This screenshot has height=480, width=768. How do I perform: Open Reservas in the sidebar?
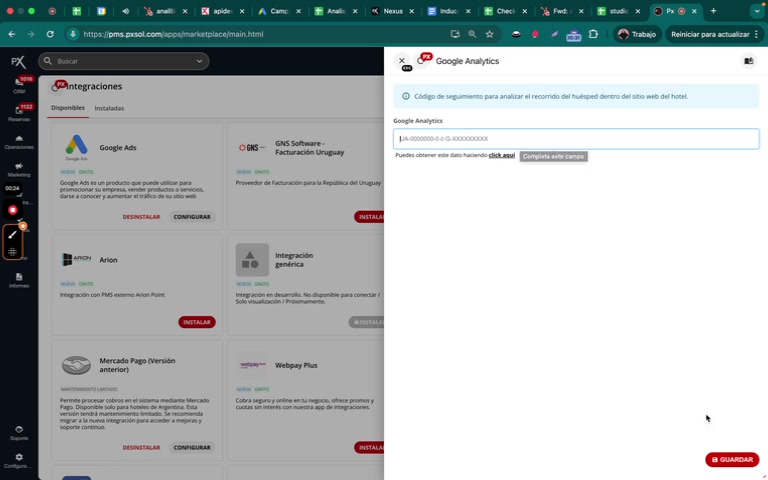point(19,113)
